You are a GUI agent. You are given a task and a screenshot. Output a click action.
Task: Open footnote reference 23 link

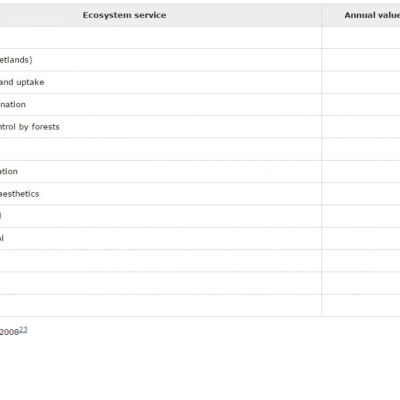click(23, 330)
